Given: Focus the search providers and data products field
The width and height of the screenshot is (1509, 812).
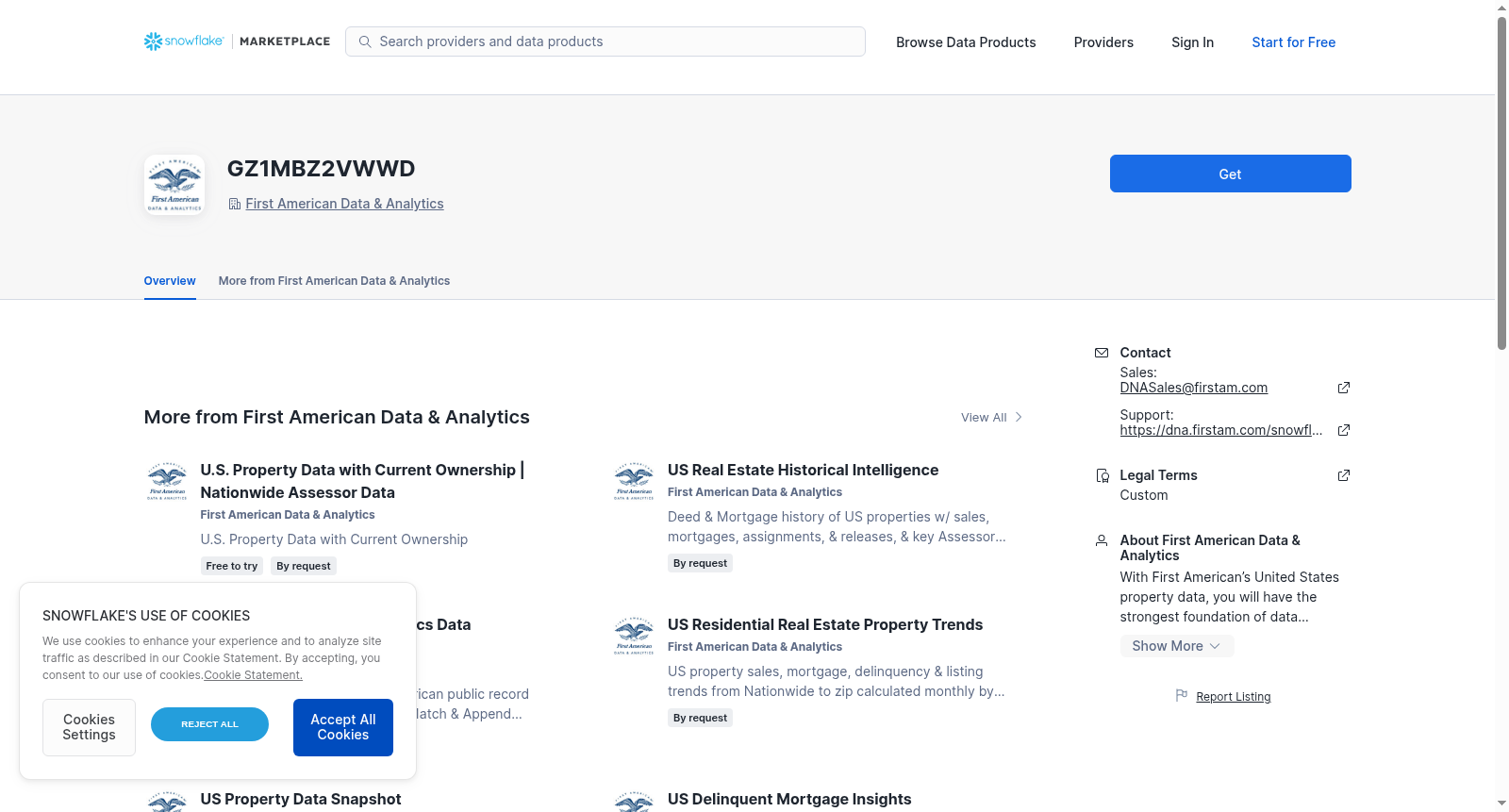Looking at the screenshot, I should (605, 41).
